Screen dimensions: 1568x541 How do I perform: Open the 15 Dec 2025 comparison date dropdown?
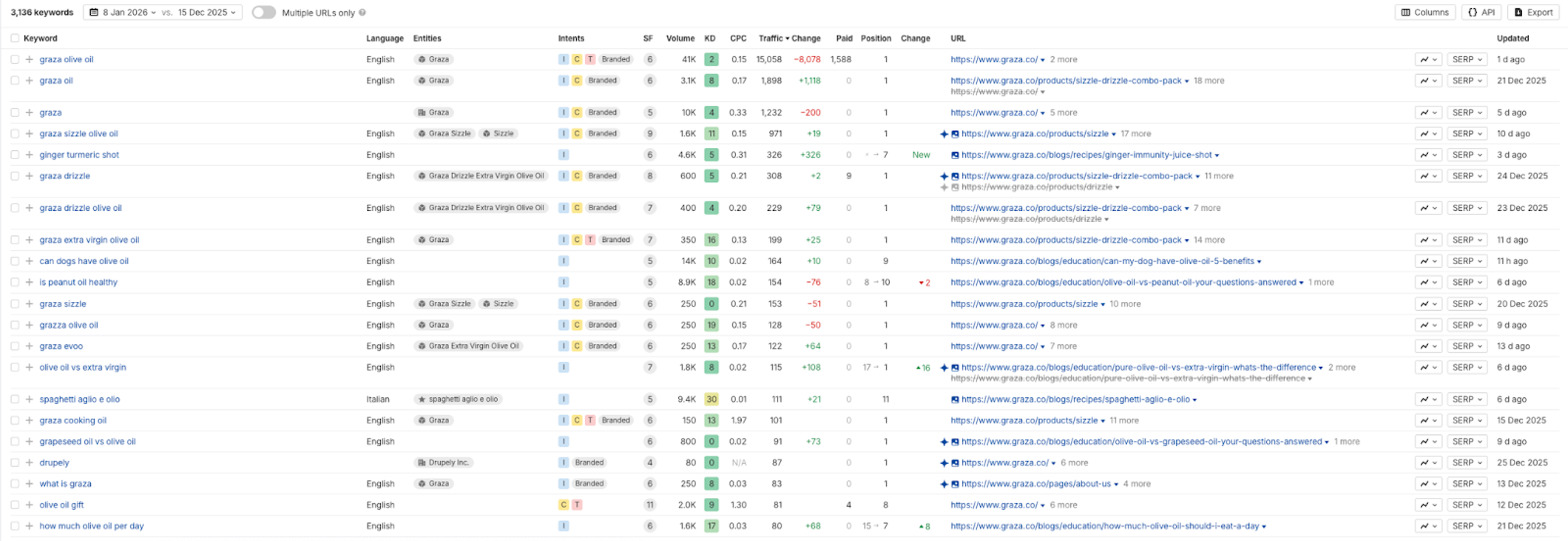point(207,13)
